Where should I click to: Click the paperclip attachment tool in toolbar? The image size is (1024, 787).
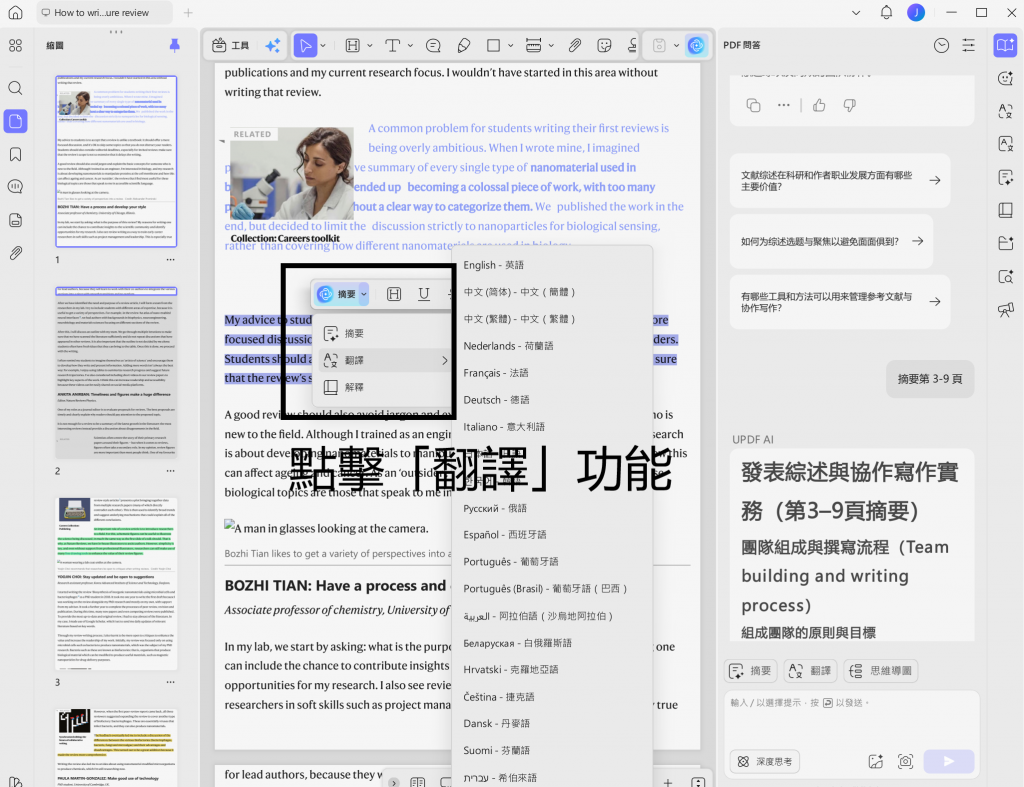coord(575,45)
